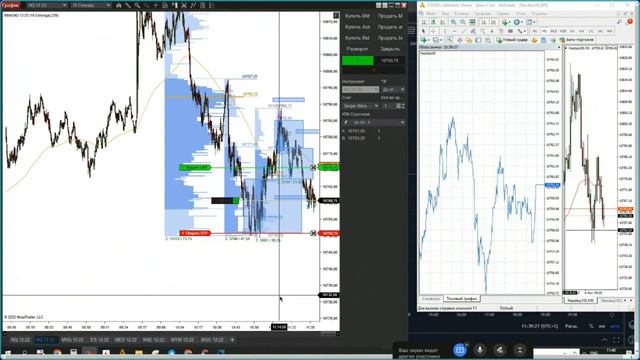Open the TIF dropdown in Chart Trader
640x360 pixels.
[x=393, y=89]
